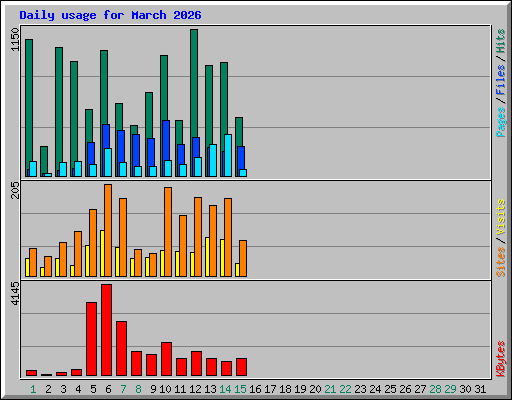Select day 4 on the date axis
512x400 pixels.
click(x=78, y=389)
